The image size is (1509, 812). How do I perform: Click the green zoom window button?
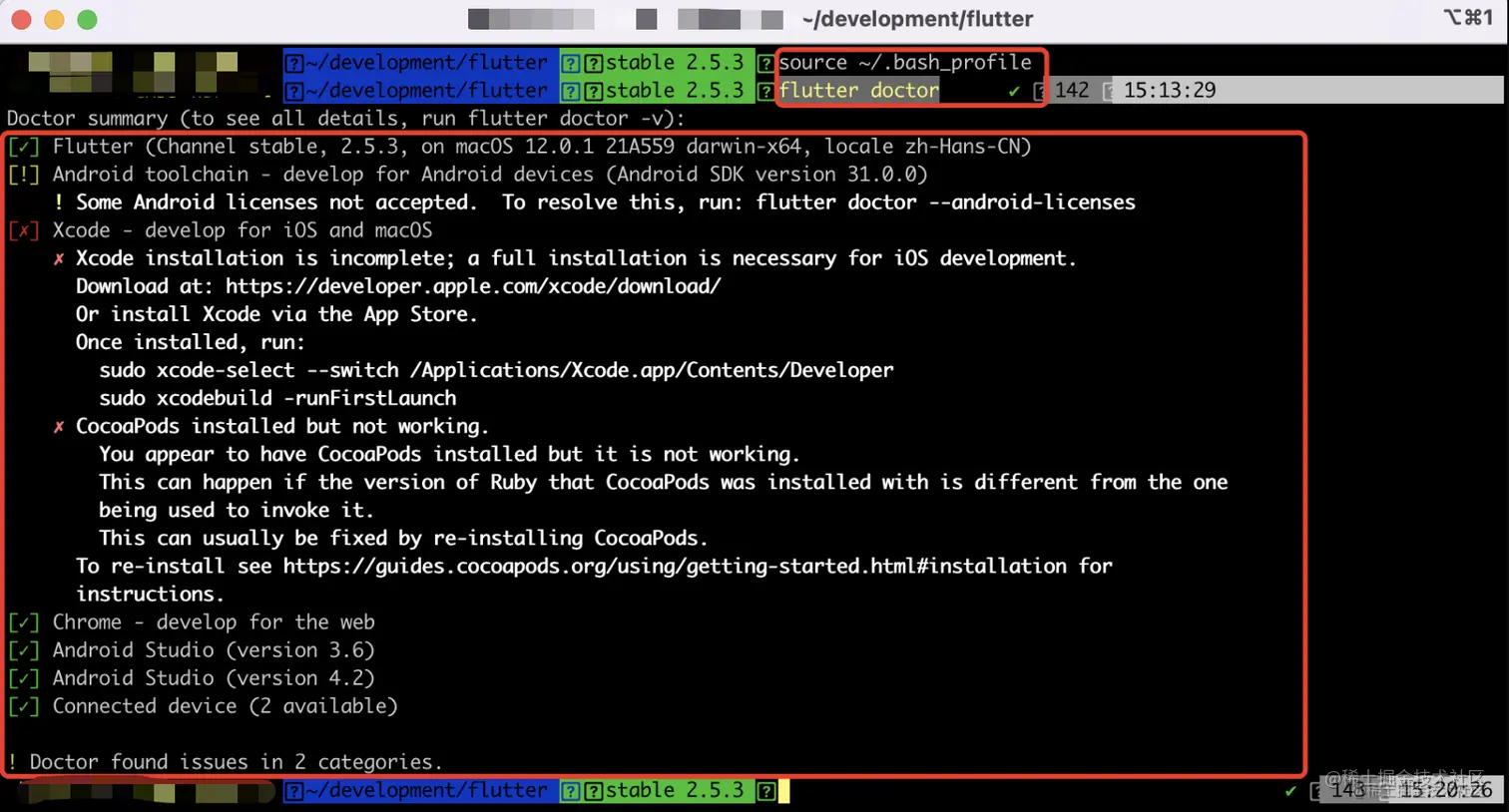click(x=87, y=19)
